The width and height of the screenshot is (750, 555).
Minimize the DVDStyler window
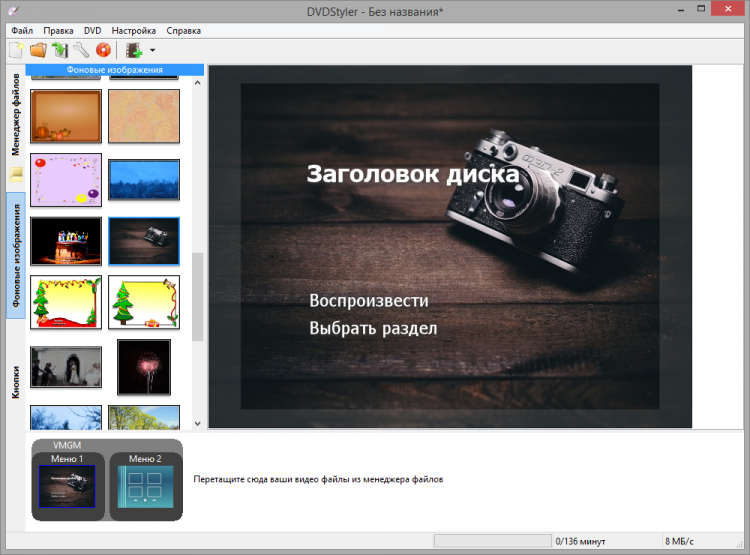click(681, 9)
